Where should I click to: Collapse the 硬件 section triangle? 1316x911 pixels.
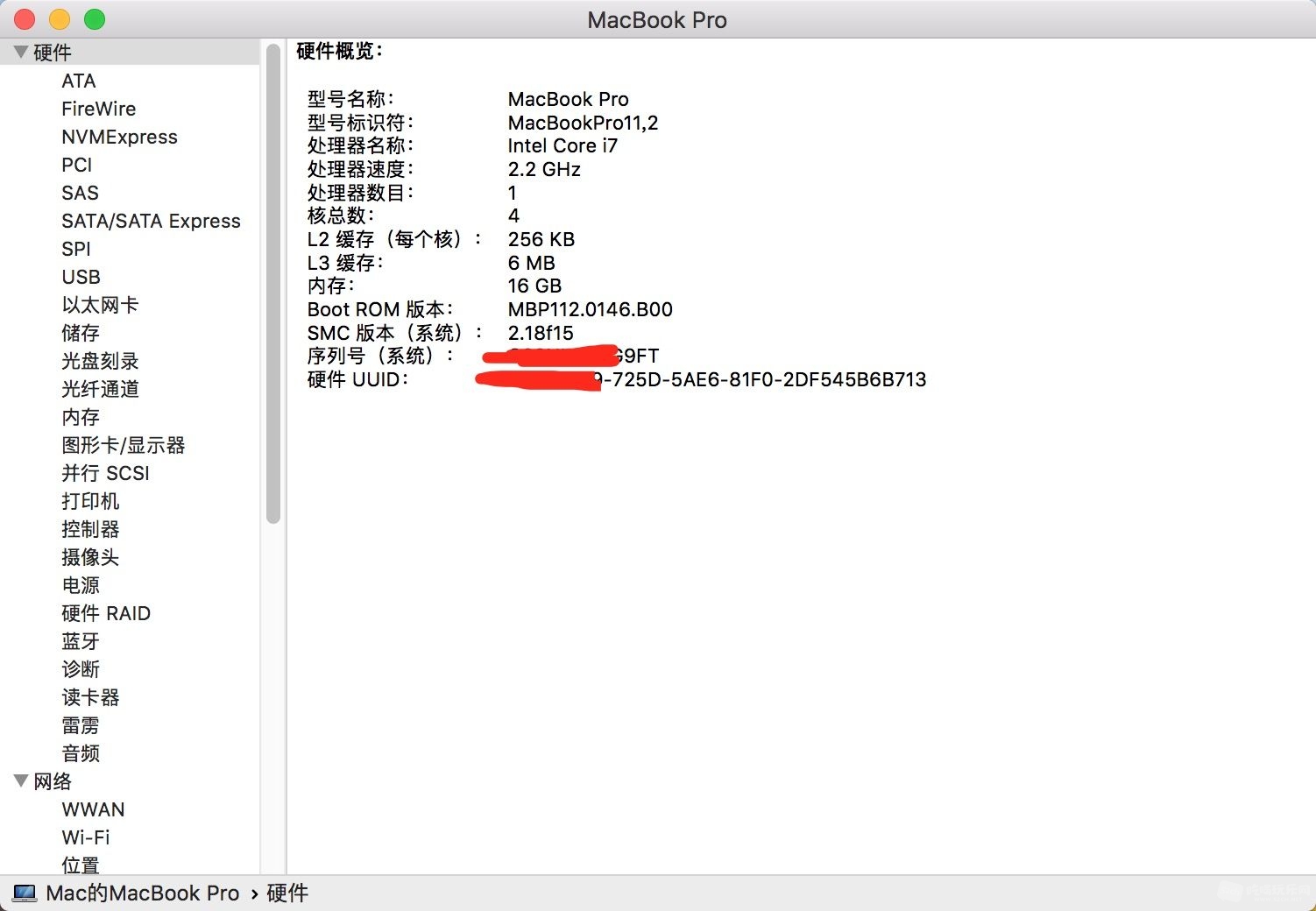[21, 52]
